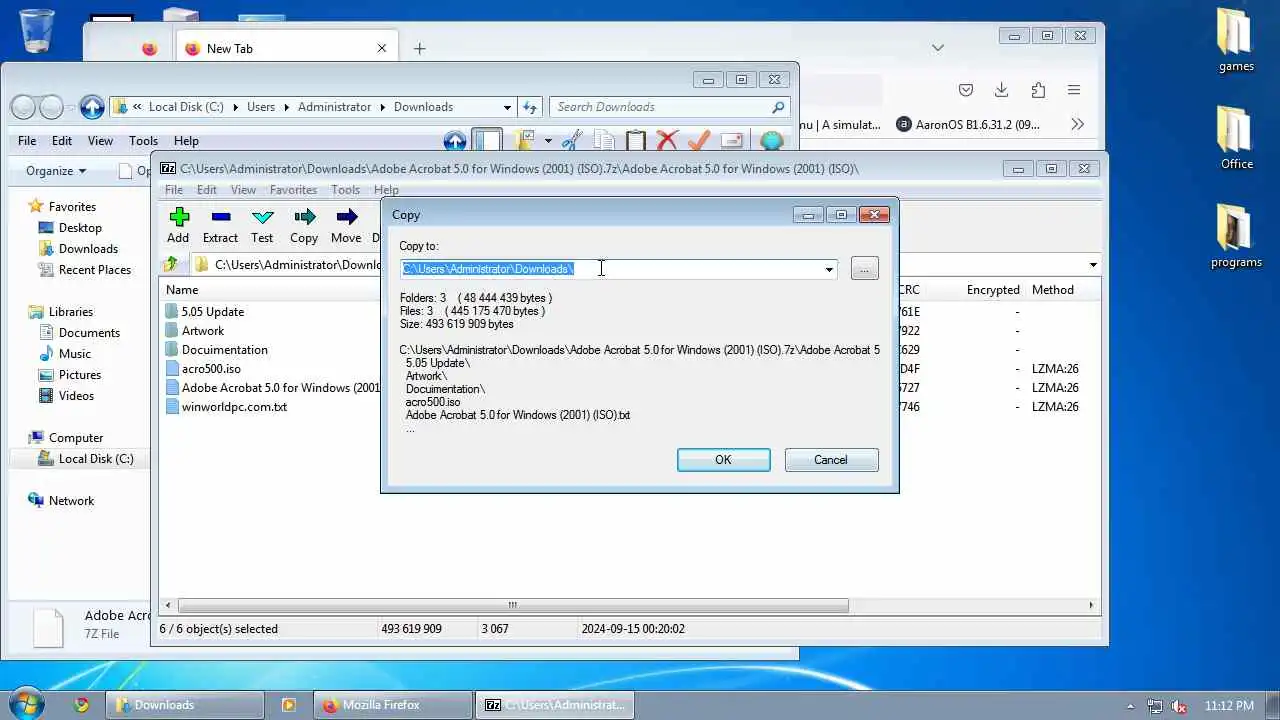Viewport: 1280px width, 720px height.
Task: Open the Help menu in Explorer window
Action: coord(186,141)
